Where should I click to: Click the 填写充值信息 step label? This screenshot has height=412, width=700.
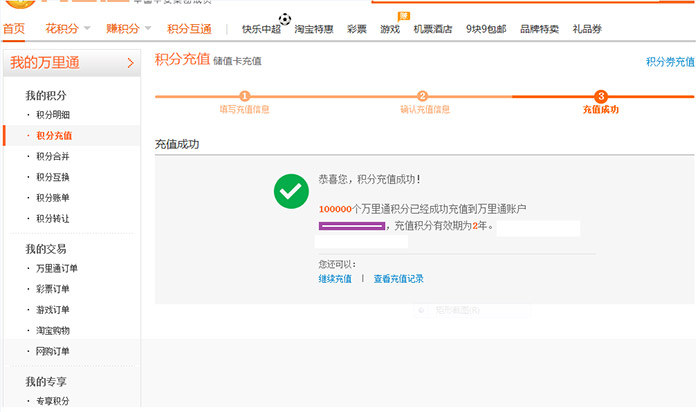pos(245,109)
